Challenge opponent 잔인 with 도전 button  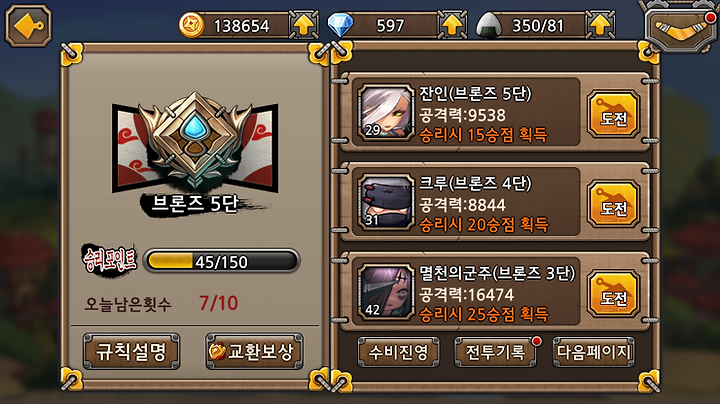[613, 114]
